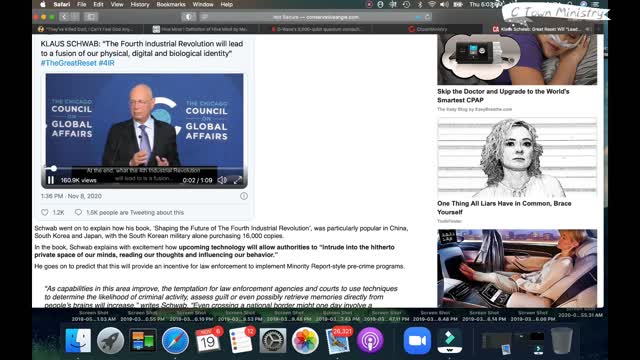Open the tweet replies speech bubble icon

pyautogui.click(x=78, y=212)
